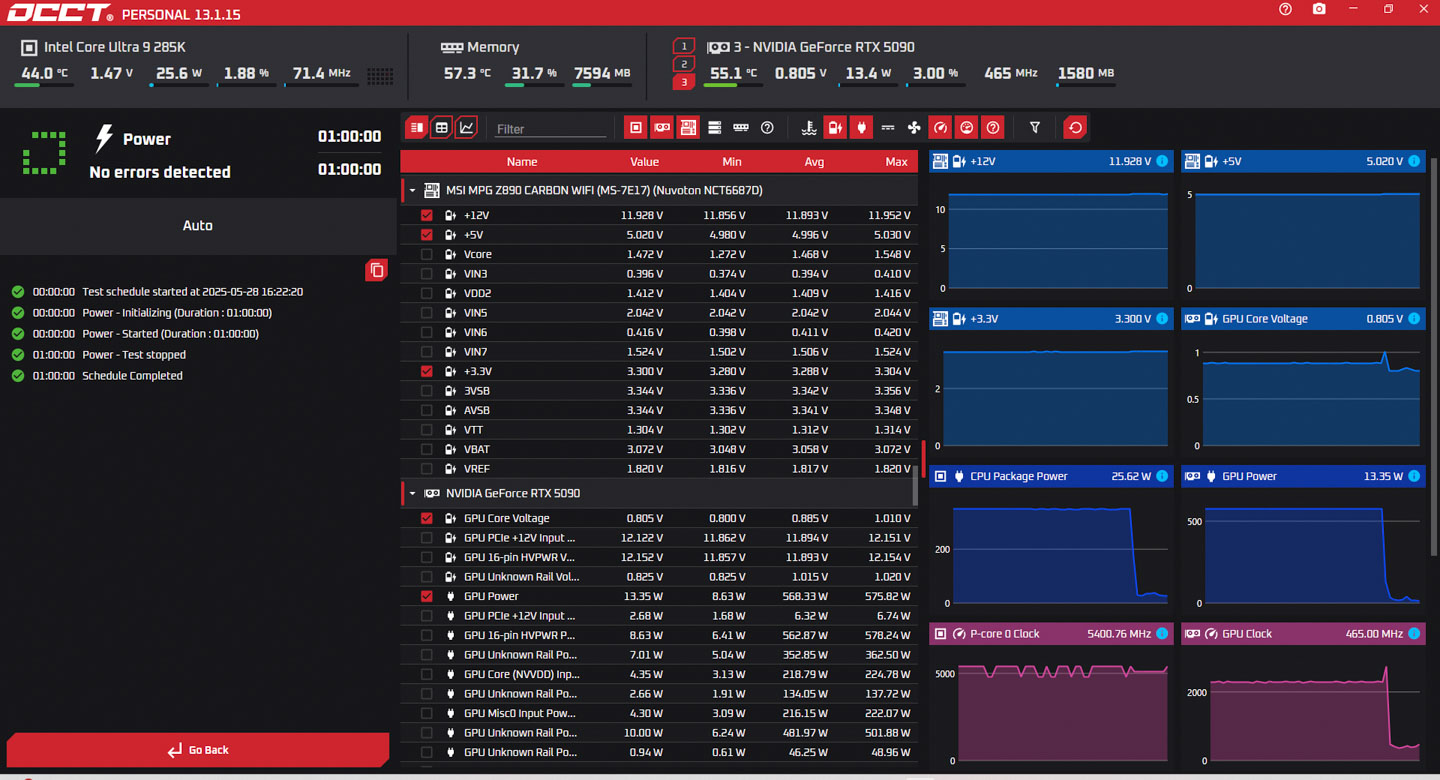
Task: Toggle the memory modules filter icon
Action: (741, 128)
